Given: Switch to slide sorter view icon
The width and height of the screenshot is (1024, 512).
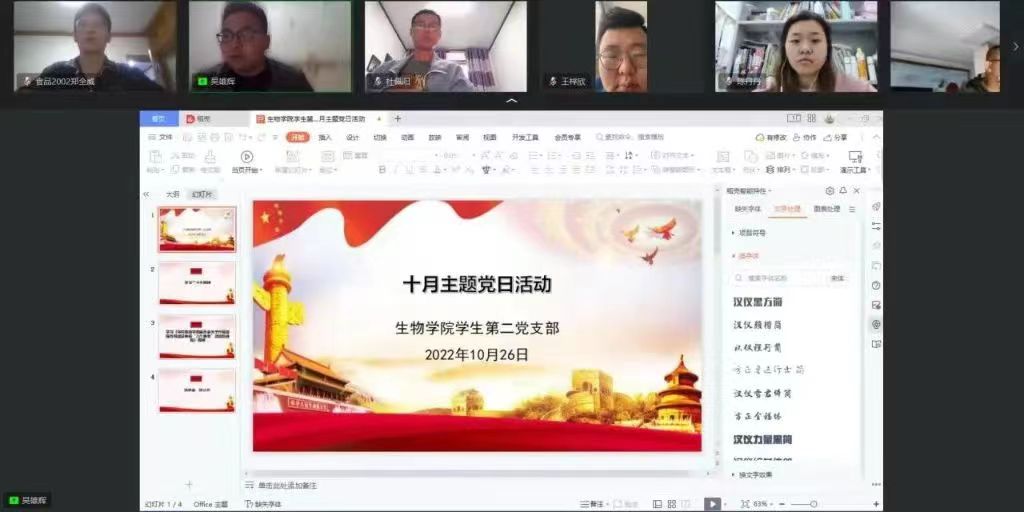Looking at the screenshot, I should [672, 504].
